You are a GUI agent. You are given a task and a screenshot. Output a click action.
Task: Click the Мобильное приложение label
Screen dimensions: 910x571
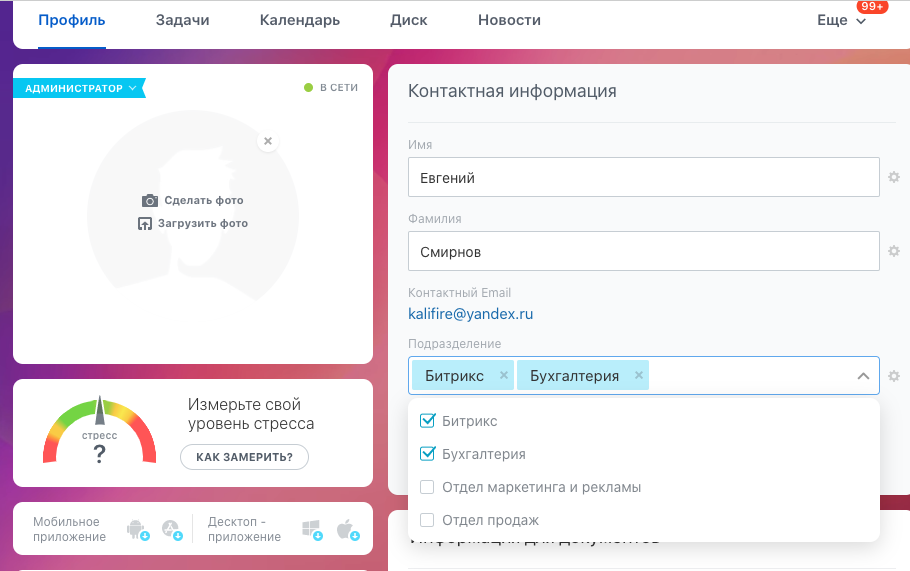coord(69,529)
